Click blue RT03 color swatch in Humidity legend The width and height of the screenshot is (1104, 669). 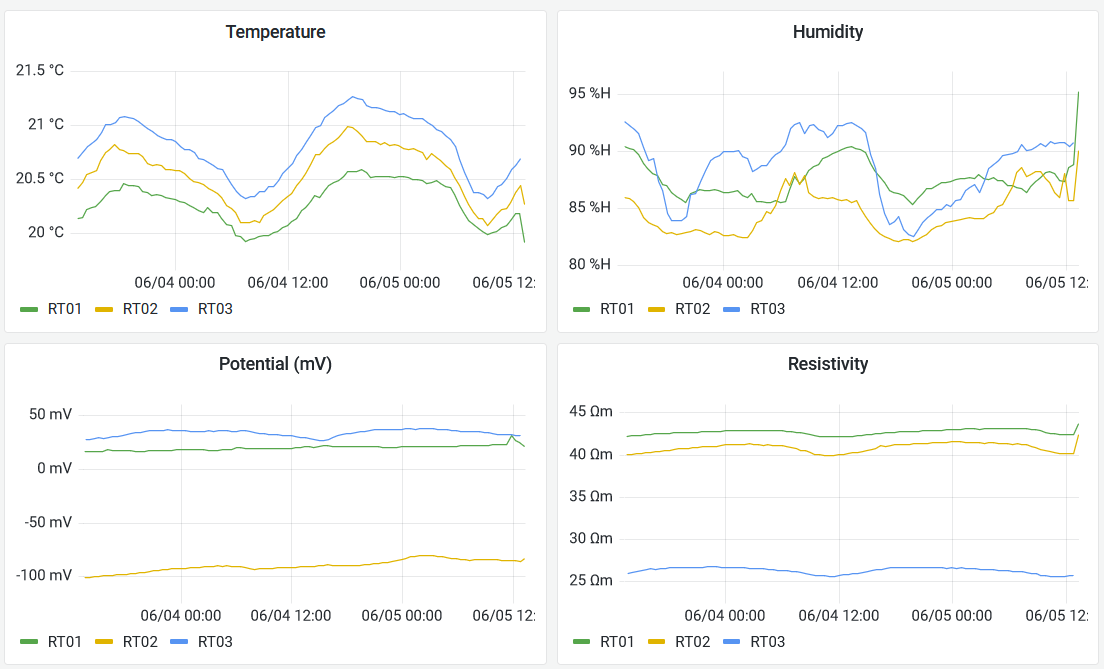point(732,310)
